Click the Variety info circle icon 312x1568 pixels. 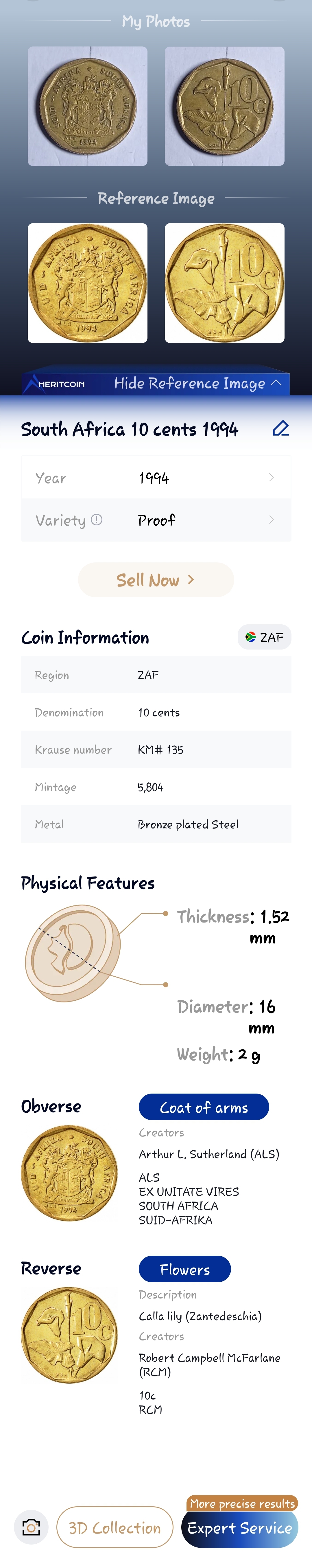[x=97, y=520]
